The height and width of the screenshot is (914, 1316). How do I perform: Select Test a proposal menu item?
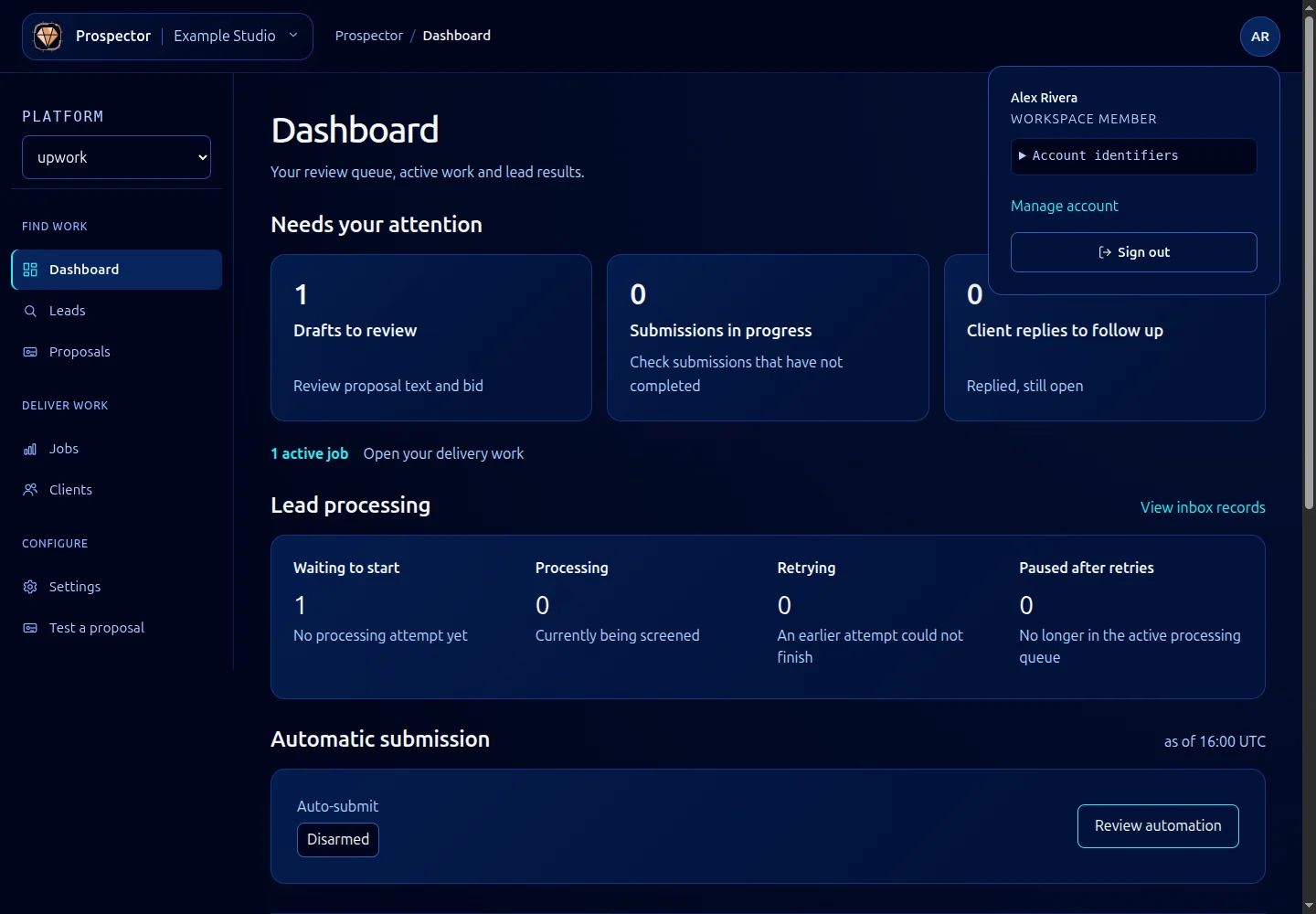(x=116, y=628)
